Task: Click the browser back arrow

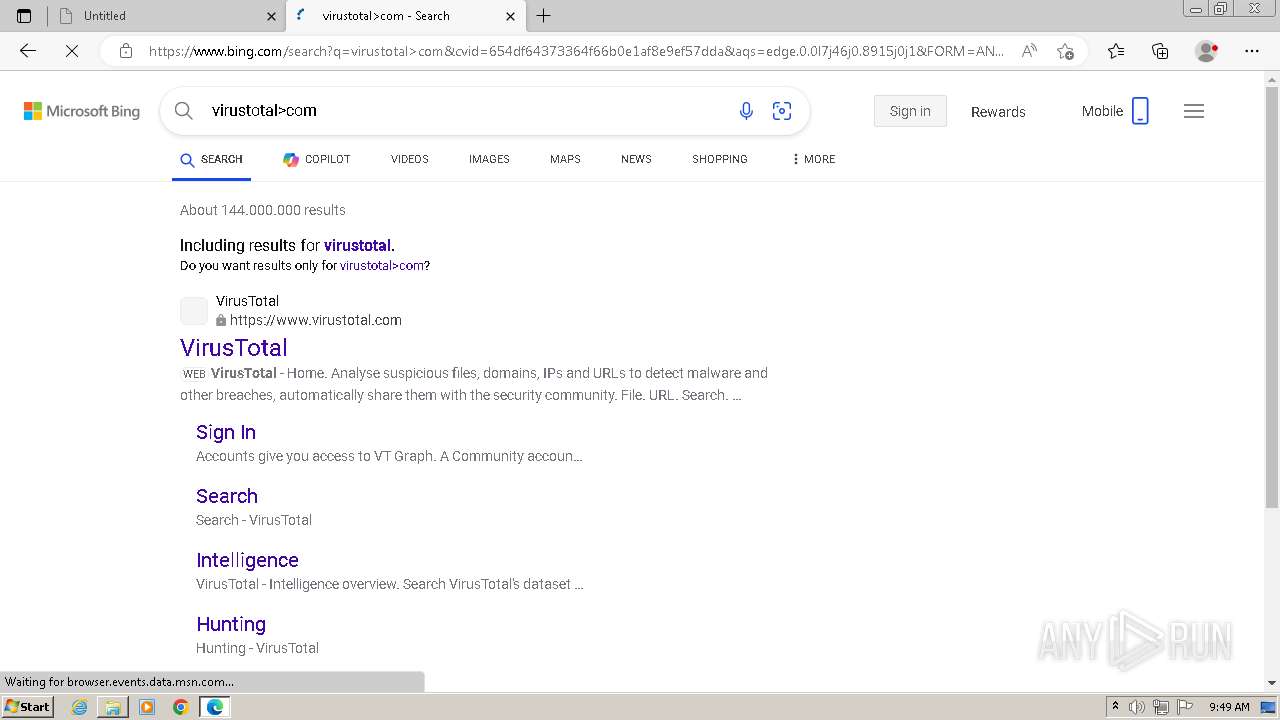Action: point(28,51)
